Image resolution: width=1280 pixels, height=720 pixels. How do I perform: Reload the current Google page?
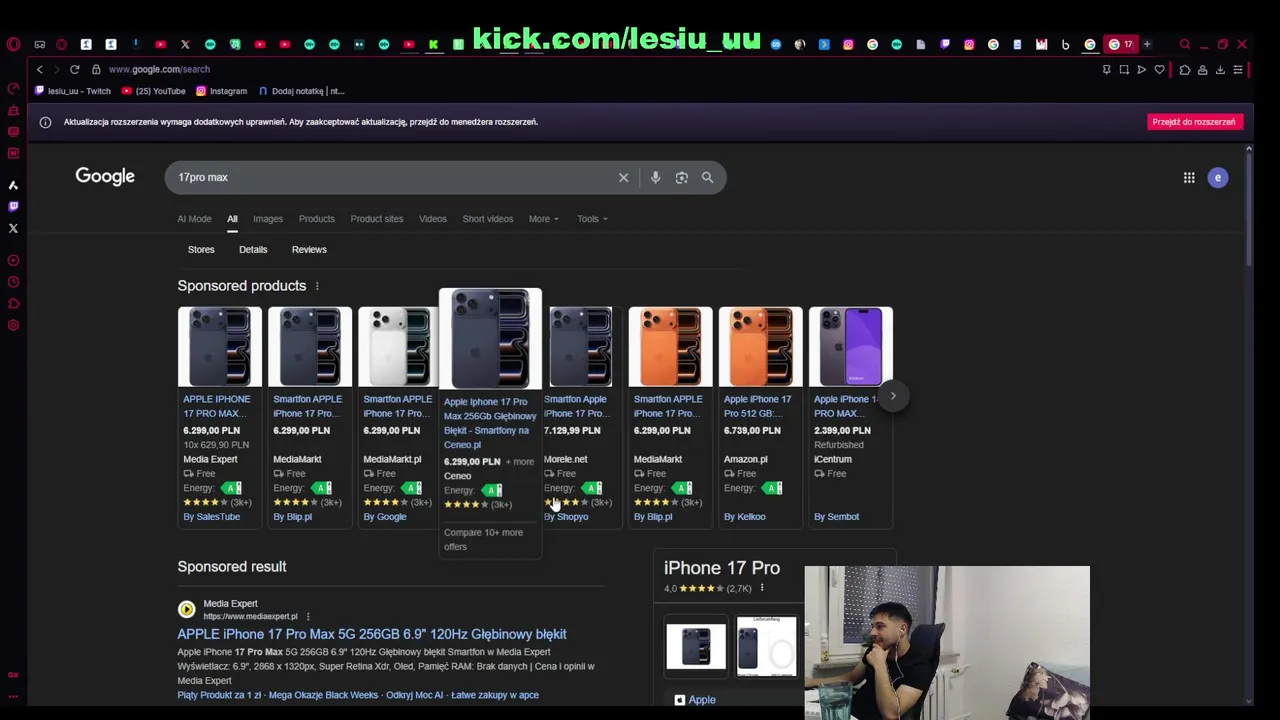[74, 69]
